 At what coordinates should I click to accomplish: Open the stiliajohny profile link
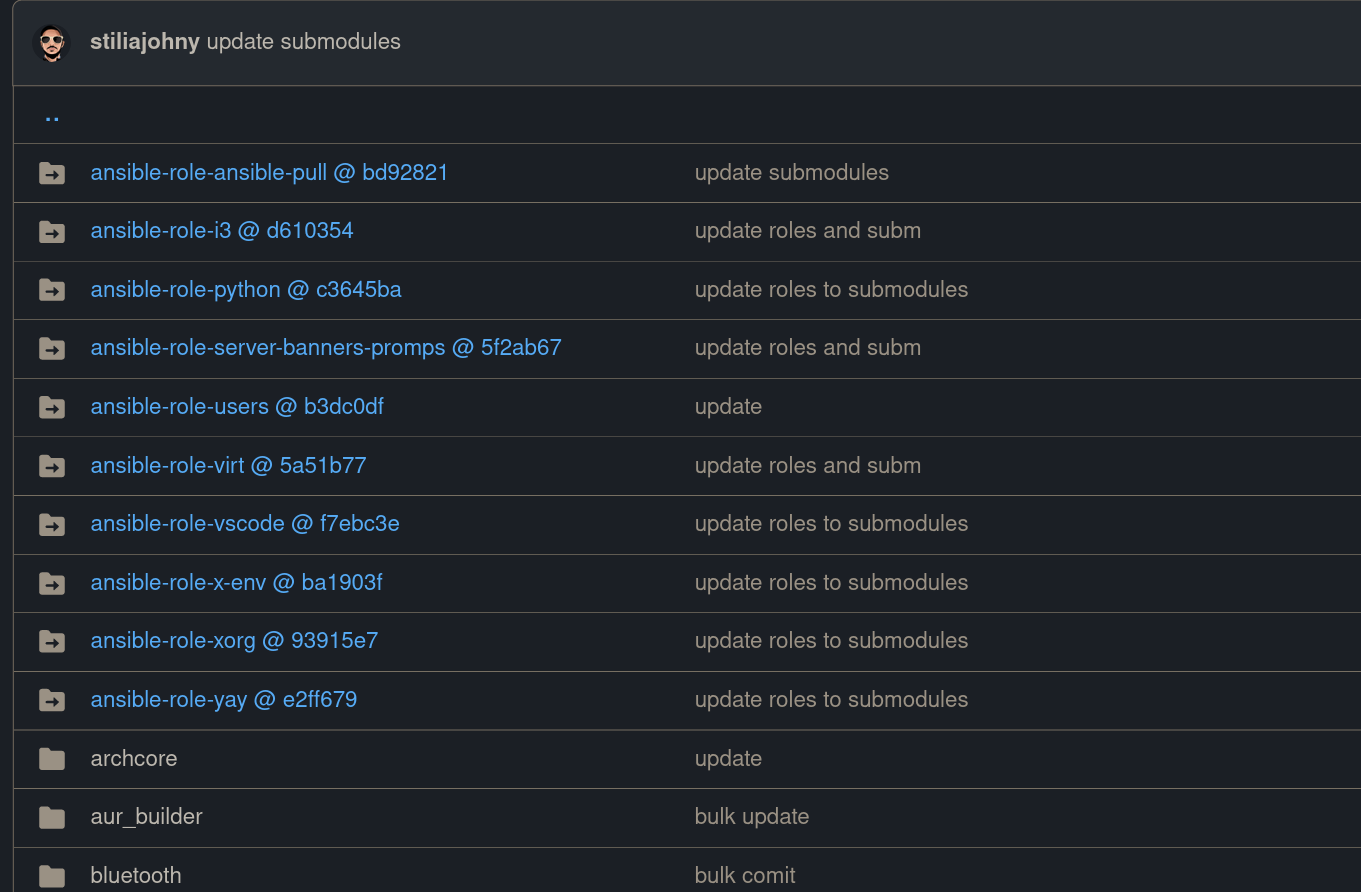pyautogui.click(x=145, y=42)
